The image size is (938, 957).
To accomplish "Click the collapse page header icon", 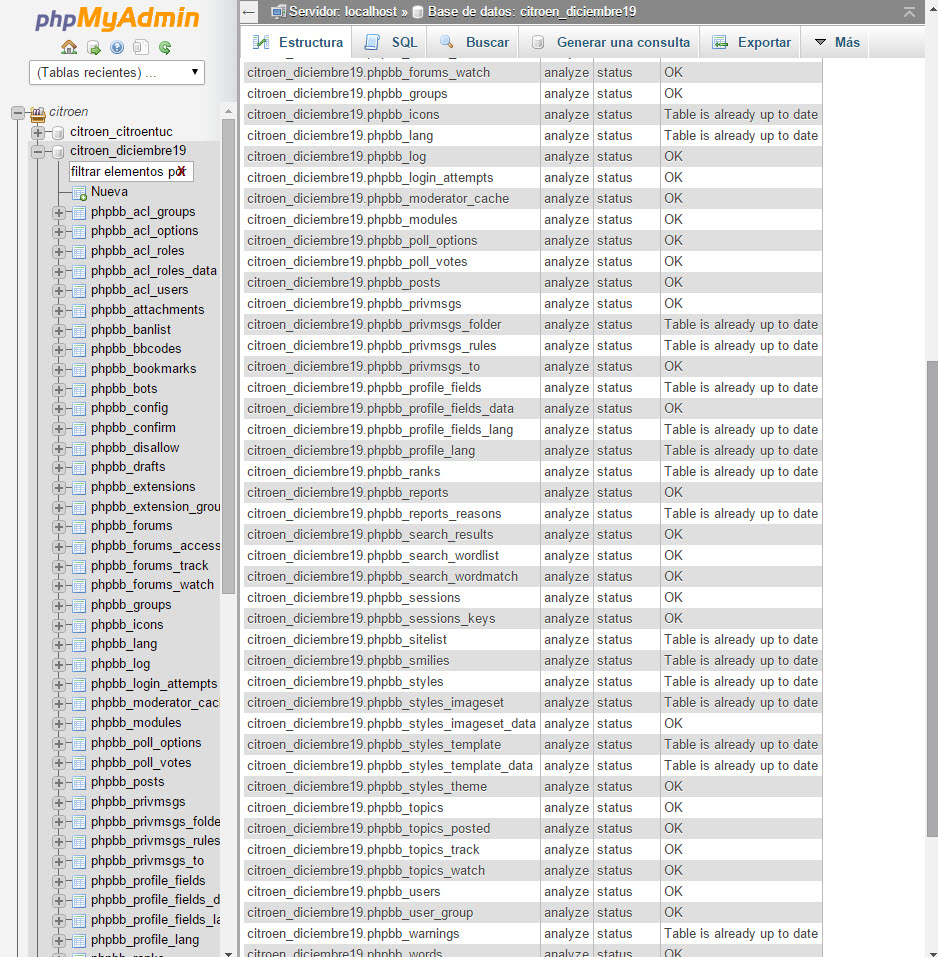I will (x=908, y=12).
